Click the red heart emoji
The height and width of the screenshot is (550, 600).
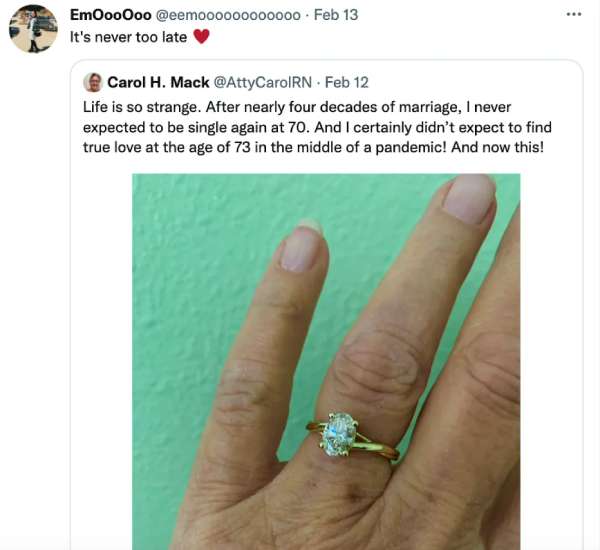pyautogui.click(x=201, y=37)
